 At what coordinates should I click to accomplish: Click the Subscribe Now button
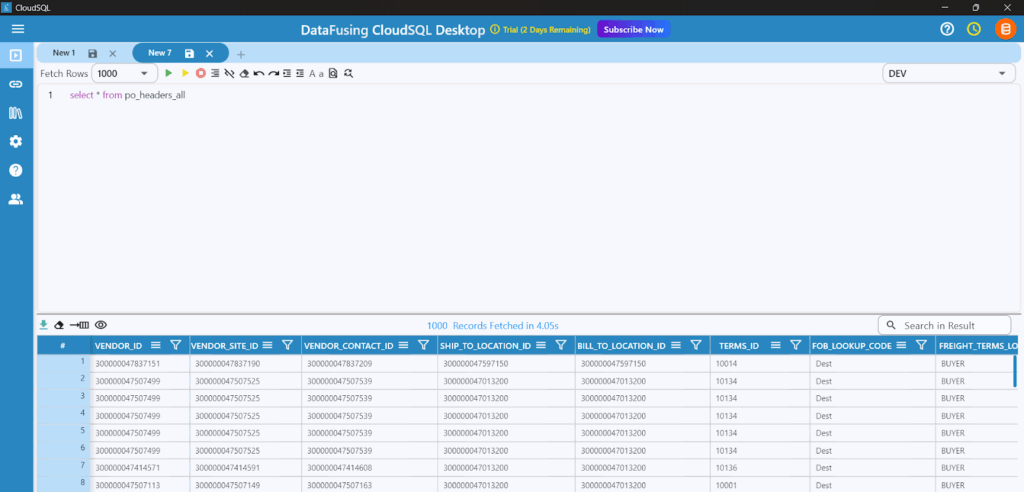(633, 29)
